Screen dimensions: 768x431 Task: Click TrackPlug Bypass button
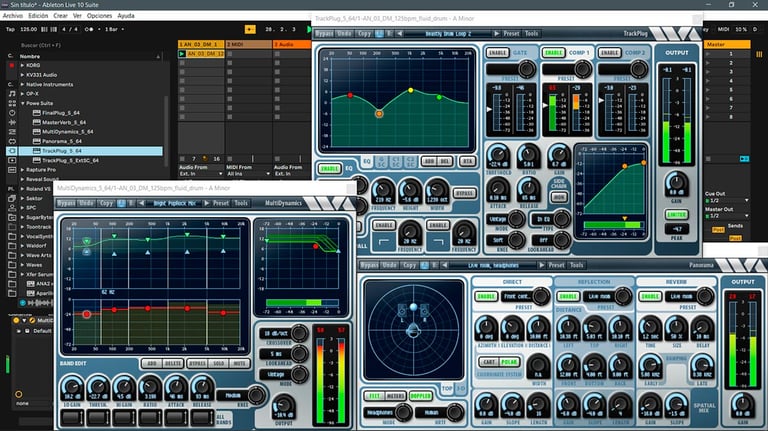(x=324, y=34)
